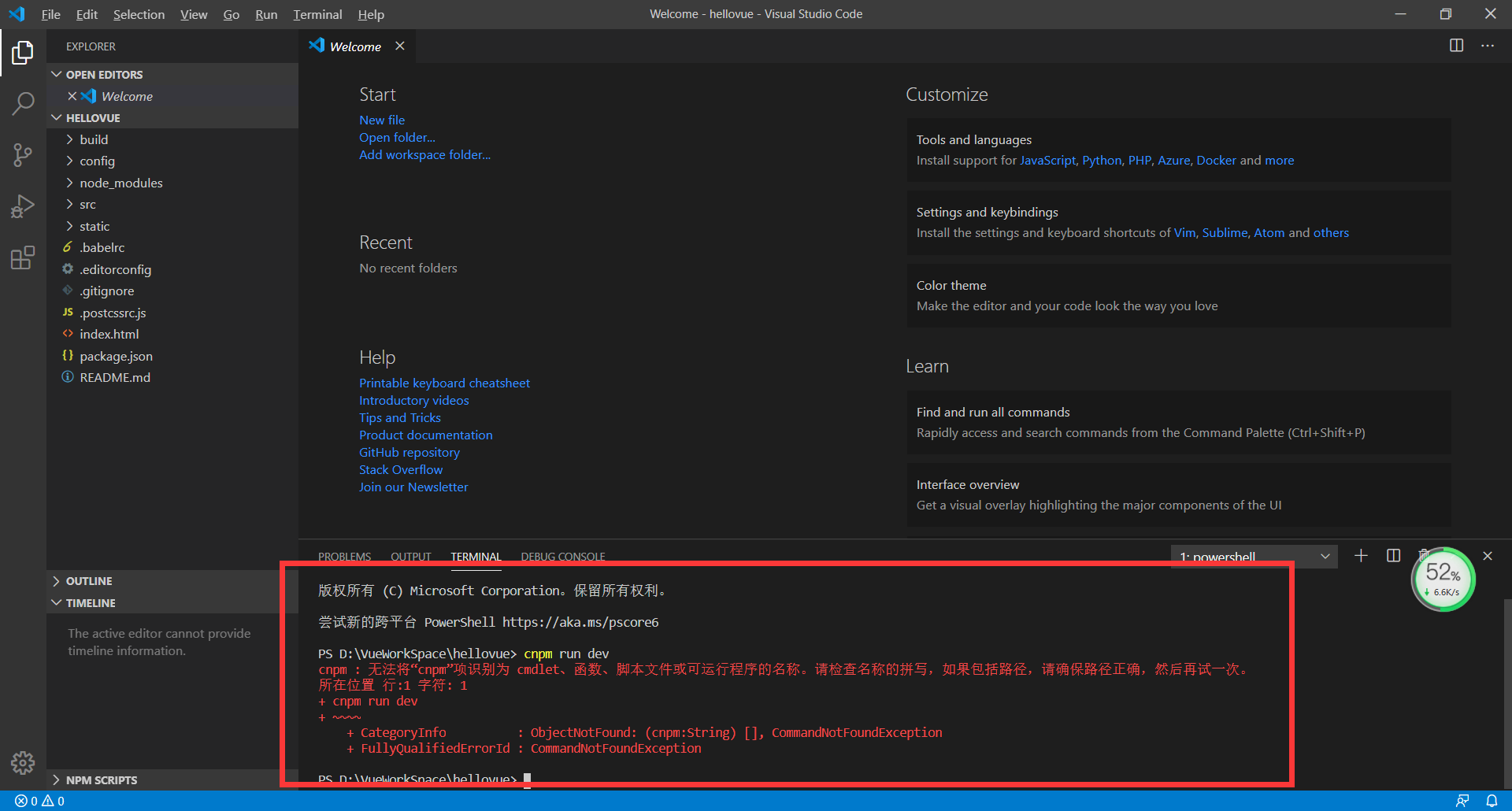Image resolution: width=1512 pixels, height=811 pixels.
Task: Click the Python language install link
Action: tap(1102, 160)
